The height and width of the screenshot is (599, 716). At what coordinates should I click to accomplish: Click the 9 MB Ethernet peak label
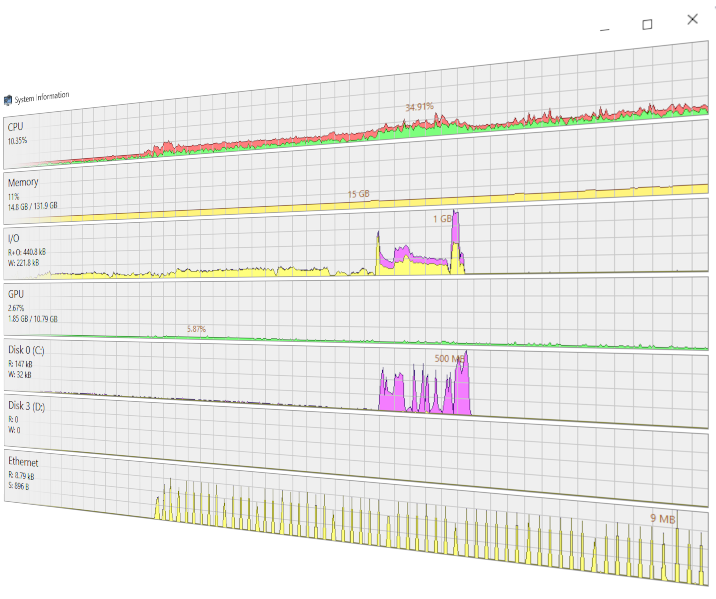663,518
